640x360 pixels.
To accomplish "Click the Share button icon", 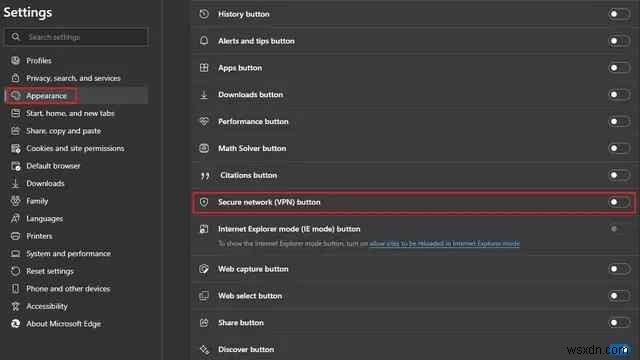I will tap(204, 323).
